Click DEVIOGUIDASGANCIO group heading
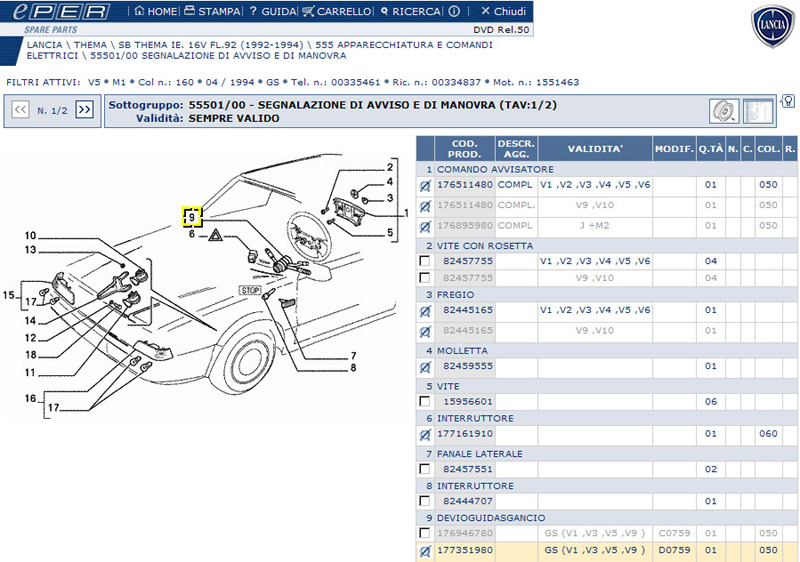Viewport: 800px width, 562px height. pos(491,518)
